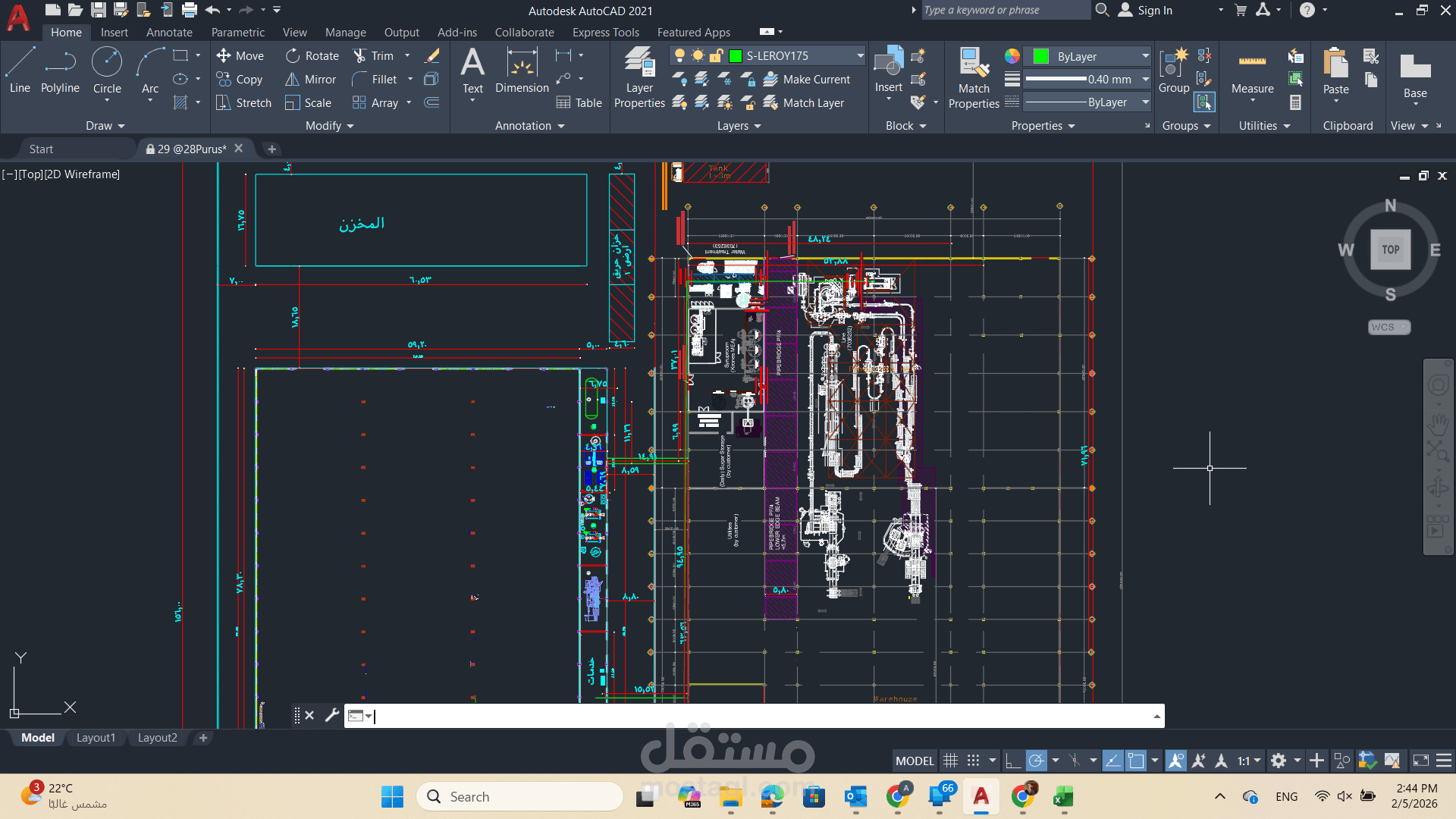Viewport: 1456px width, 819px height.
Task: Insert multiline Text annotation
Action: tap(472, 71)
